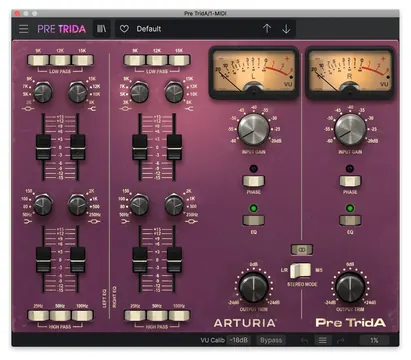Click right EQ low-mid bell curve icon
This screenshot has height=360, width=411.
pyautogui.click(x=191, y=222)
